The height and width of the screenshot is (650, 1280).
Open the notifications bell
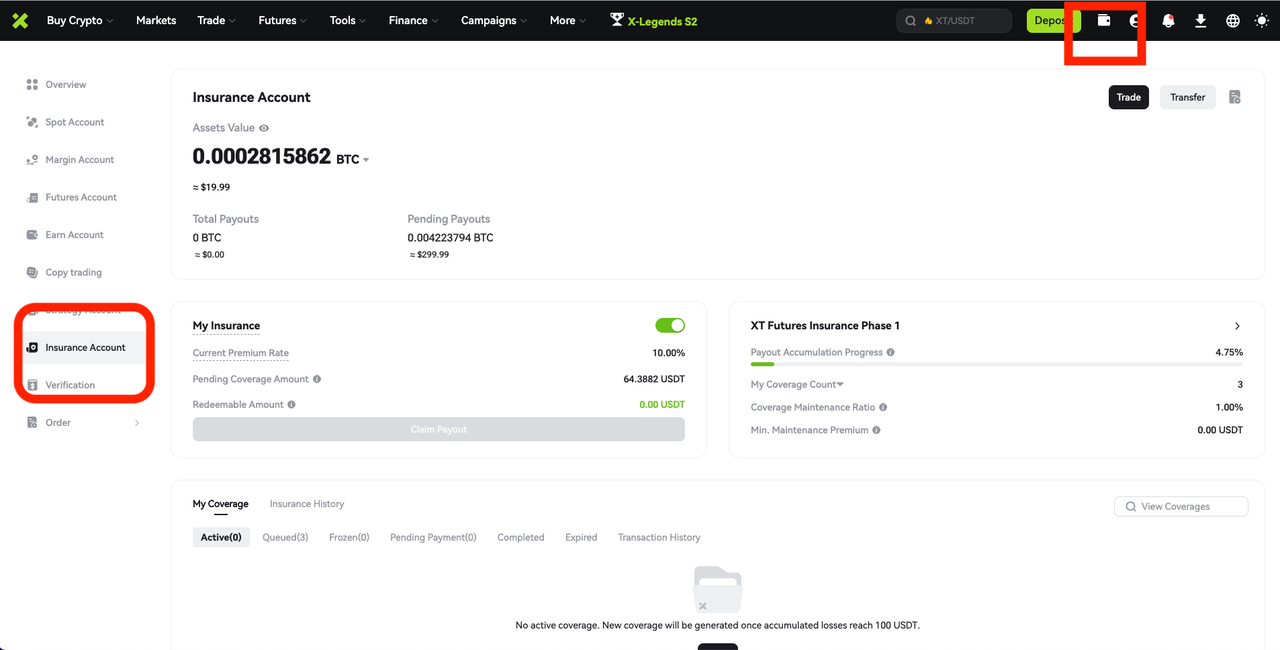1168,20
